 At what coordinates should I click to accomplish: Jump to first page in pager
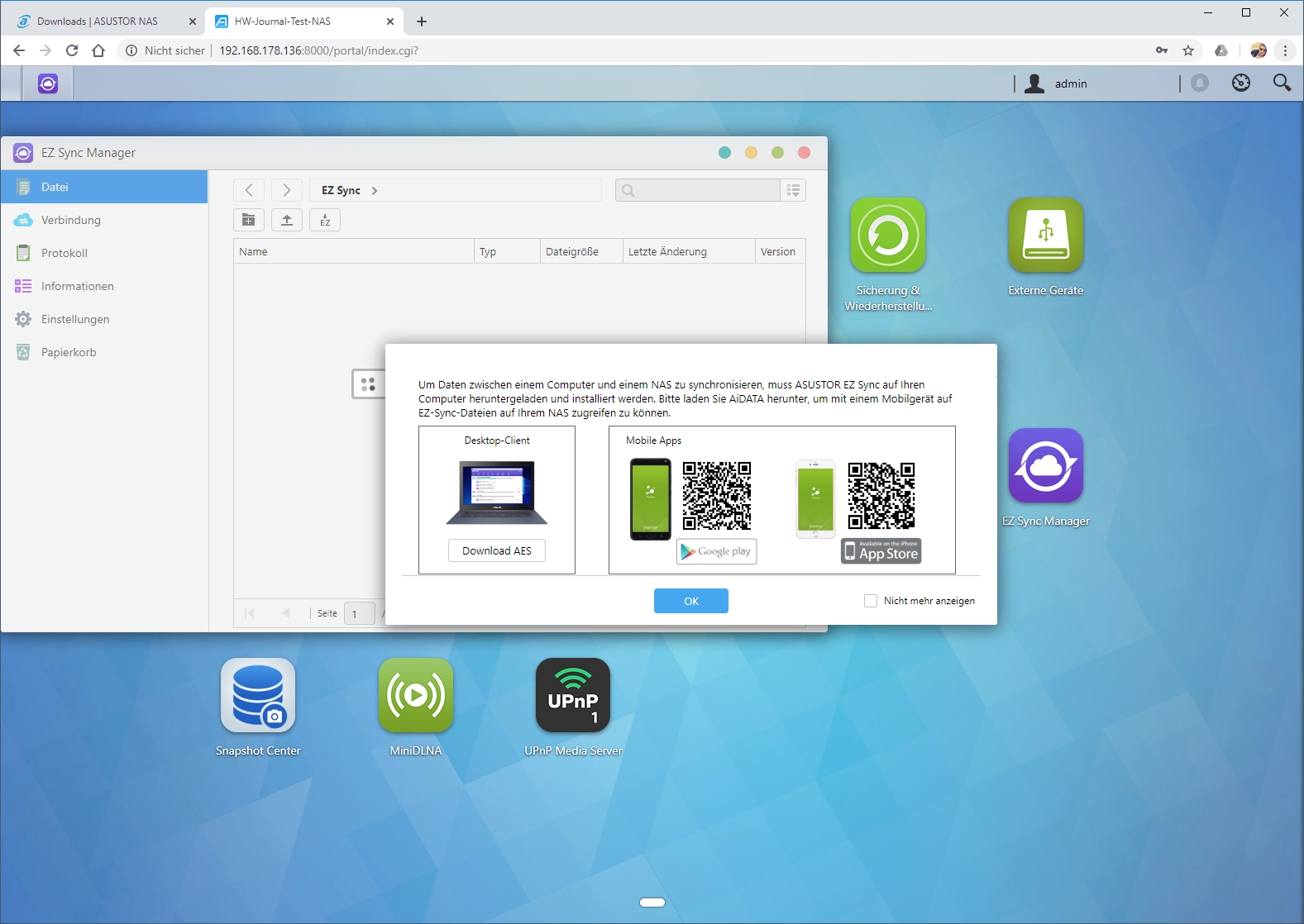249,612
